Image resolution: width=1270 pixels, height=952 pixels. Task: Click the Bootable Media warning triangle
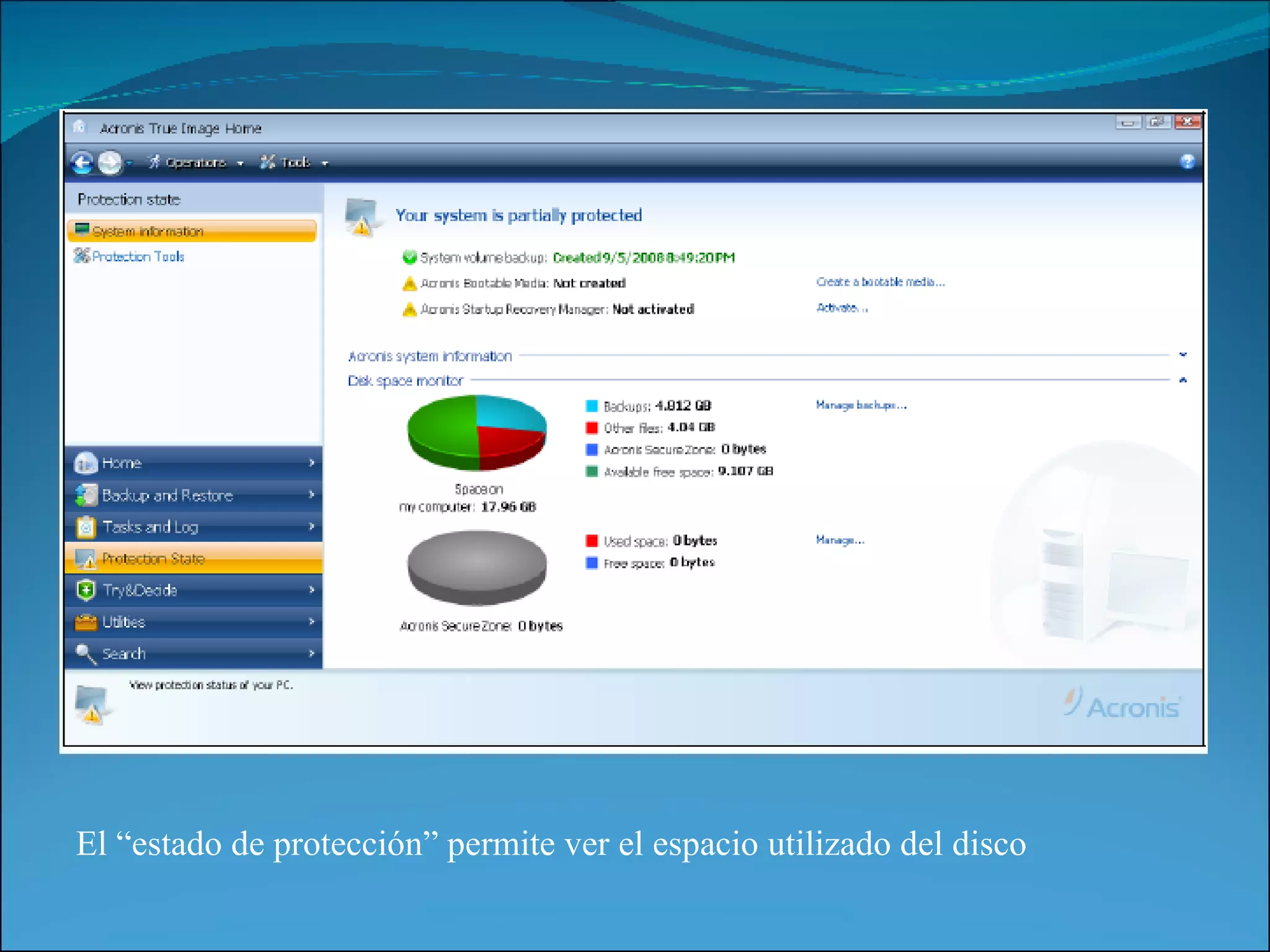(409, 283)
